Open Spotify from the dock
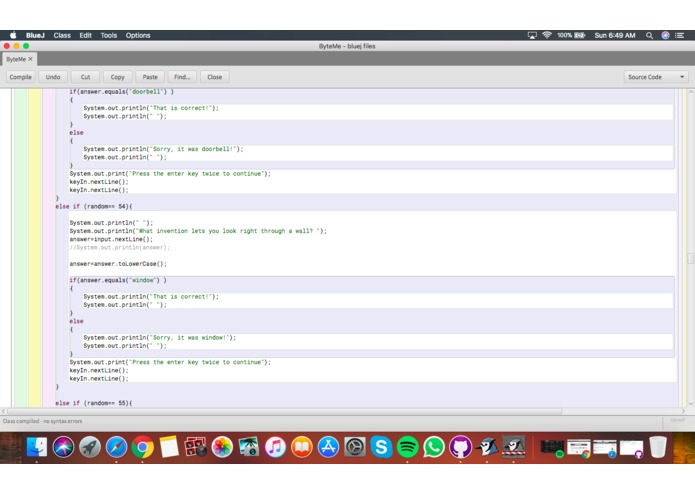 407,447
